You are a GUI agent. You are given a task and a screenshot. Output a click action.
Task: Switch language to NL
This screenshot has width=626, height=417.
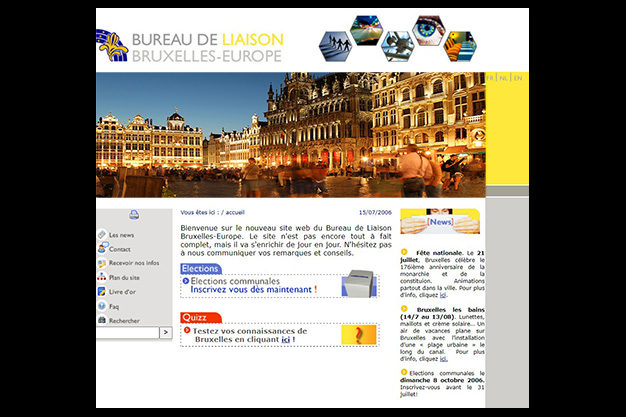(504, 78)
